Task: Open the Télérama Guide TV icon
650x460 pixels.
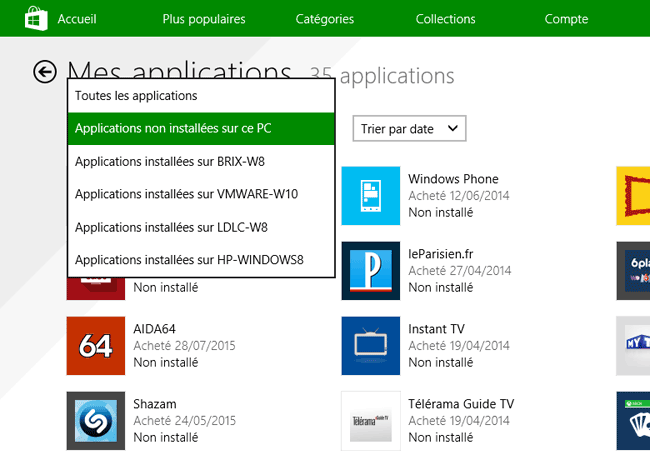Action: coord(371,421)
